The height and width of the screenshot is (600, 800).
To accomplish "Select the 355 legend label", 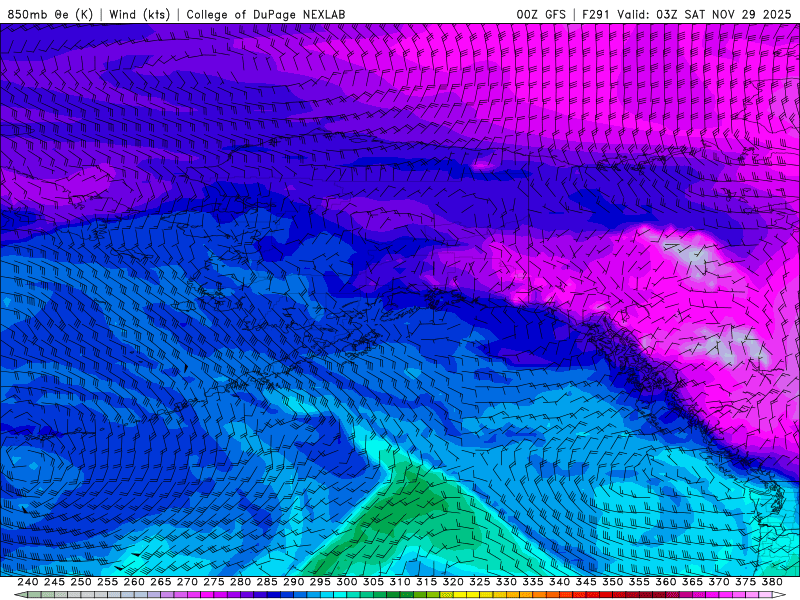I will click(639, 582).
